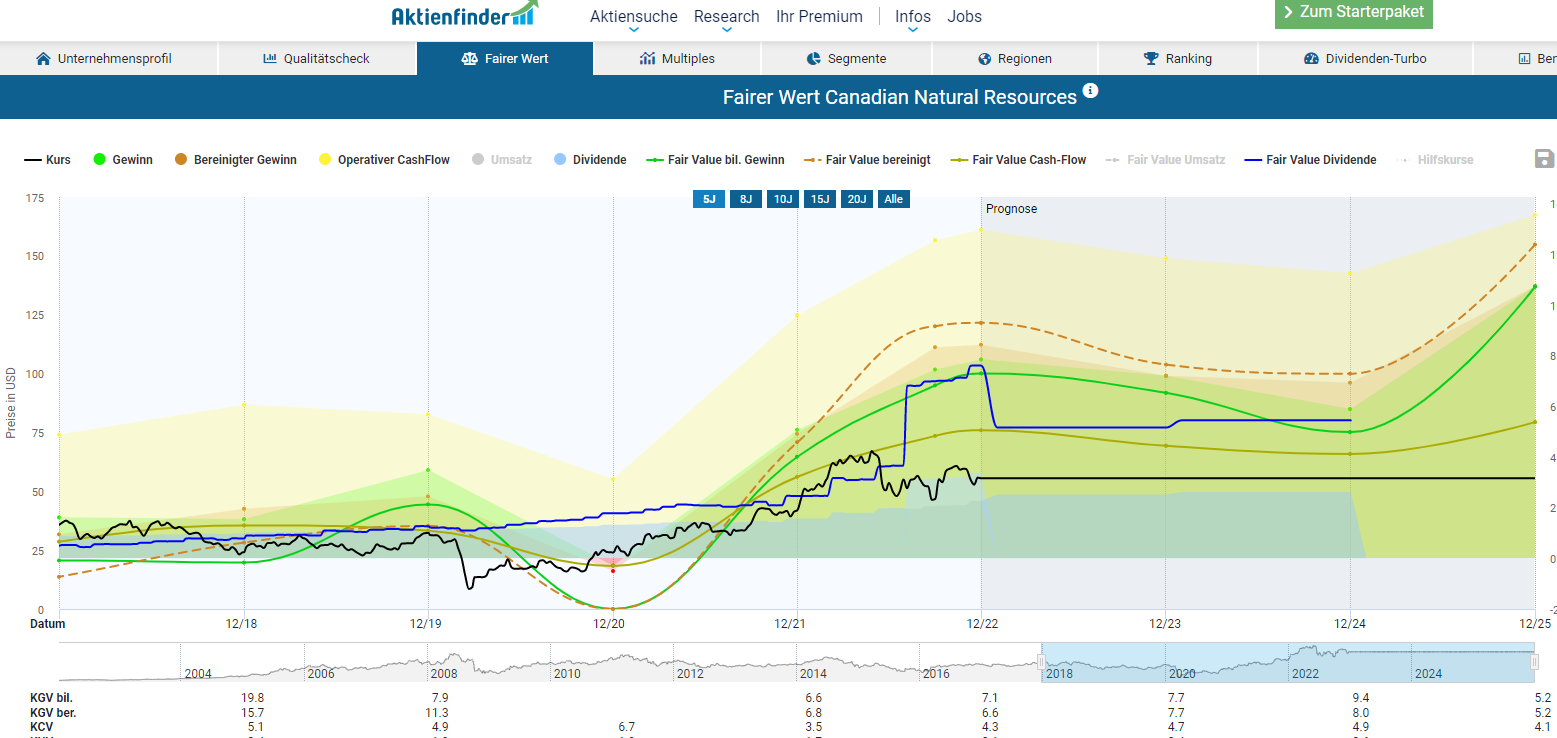Click the right handle of the range navigator
The width and height of the screenshot is (1557, 738).
tap(1535, 662)
